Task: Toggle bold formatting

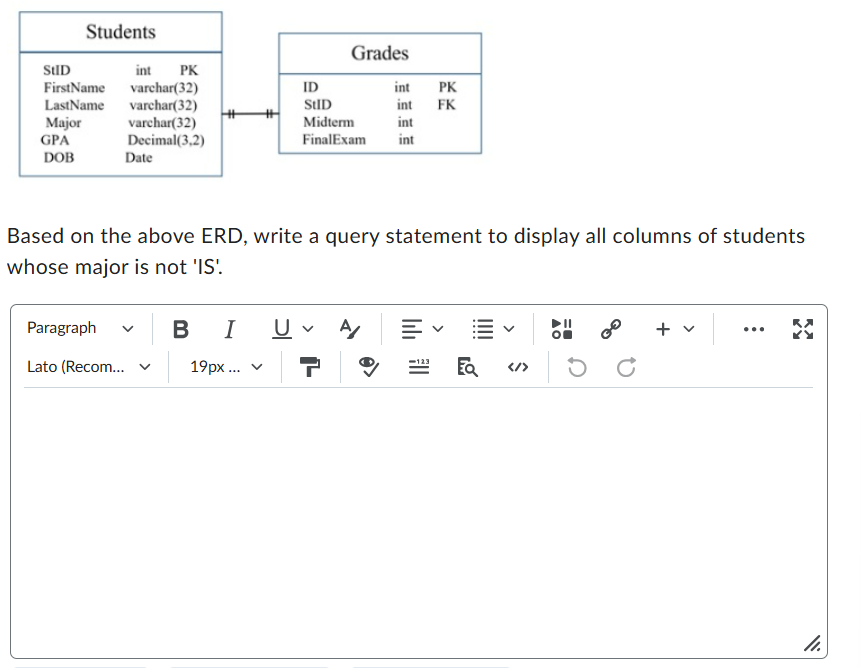Action: 181,329
